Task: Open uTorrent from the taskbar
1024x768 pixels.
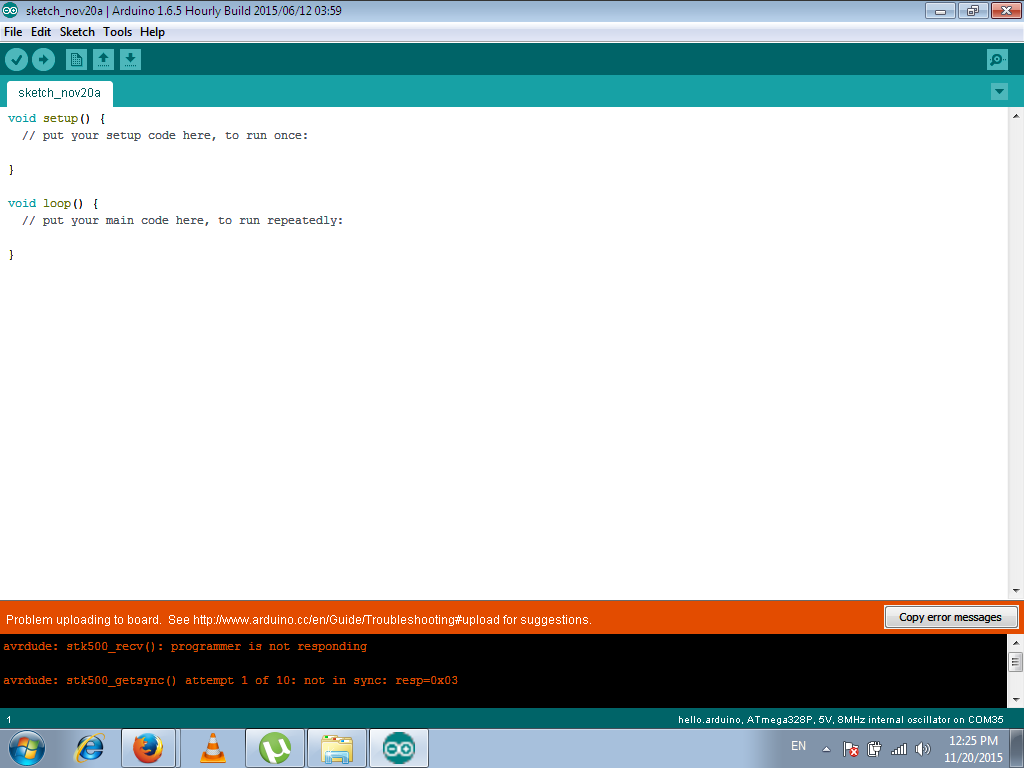Action: tap(275, 748)
